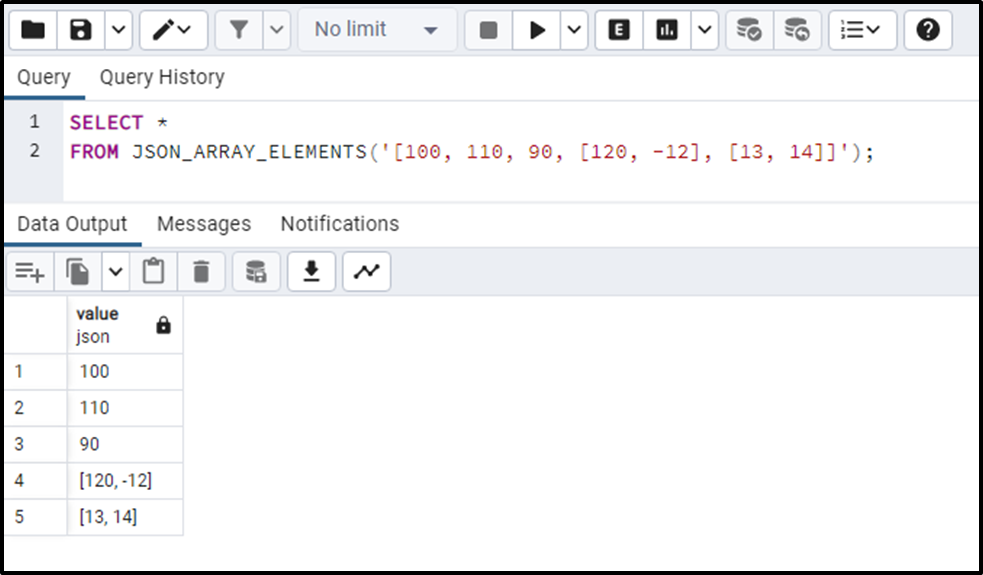The image size is (983, 575).
Task: Click the download results as CSV button
Action: coord(312,272)
